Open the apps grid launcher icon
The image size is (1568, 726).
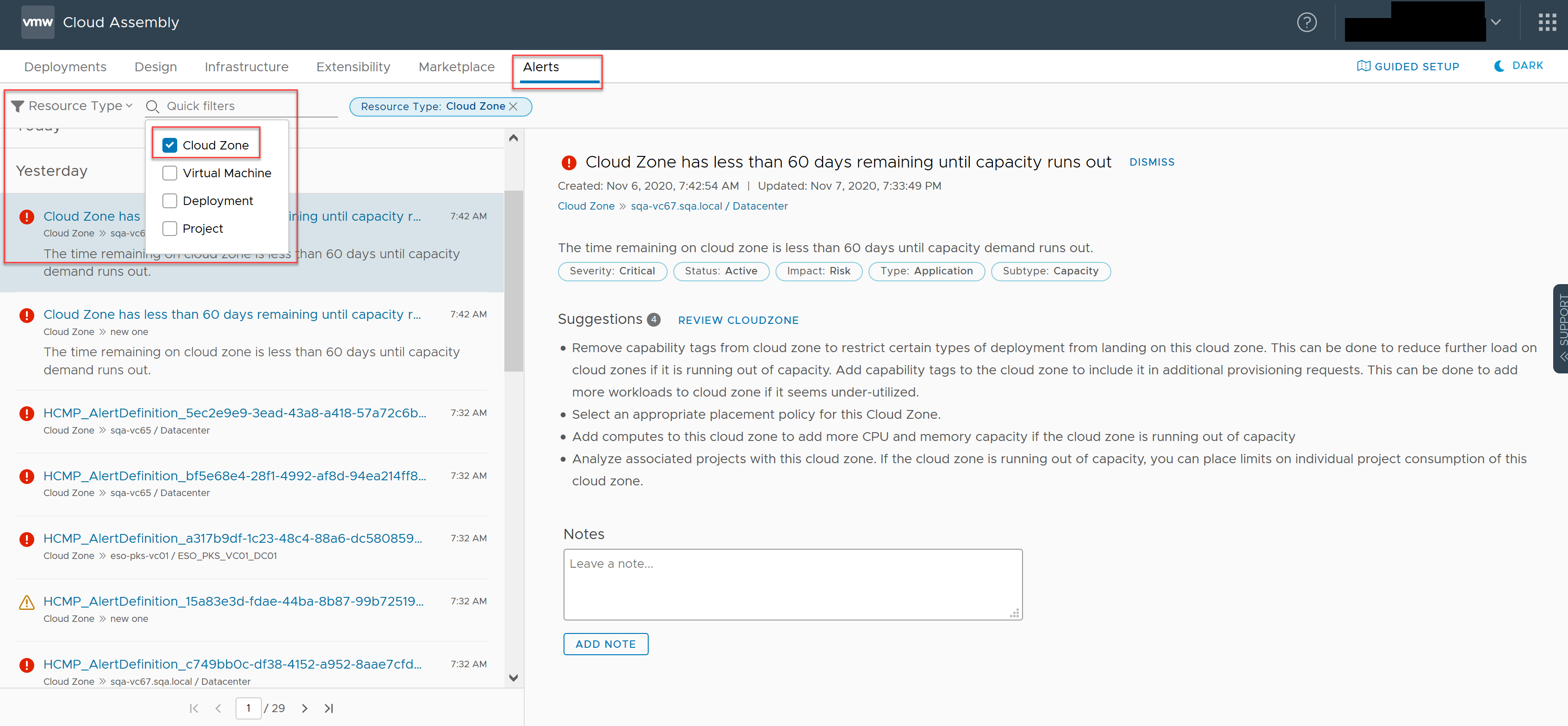pos(1547,23)
